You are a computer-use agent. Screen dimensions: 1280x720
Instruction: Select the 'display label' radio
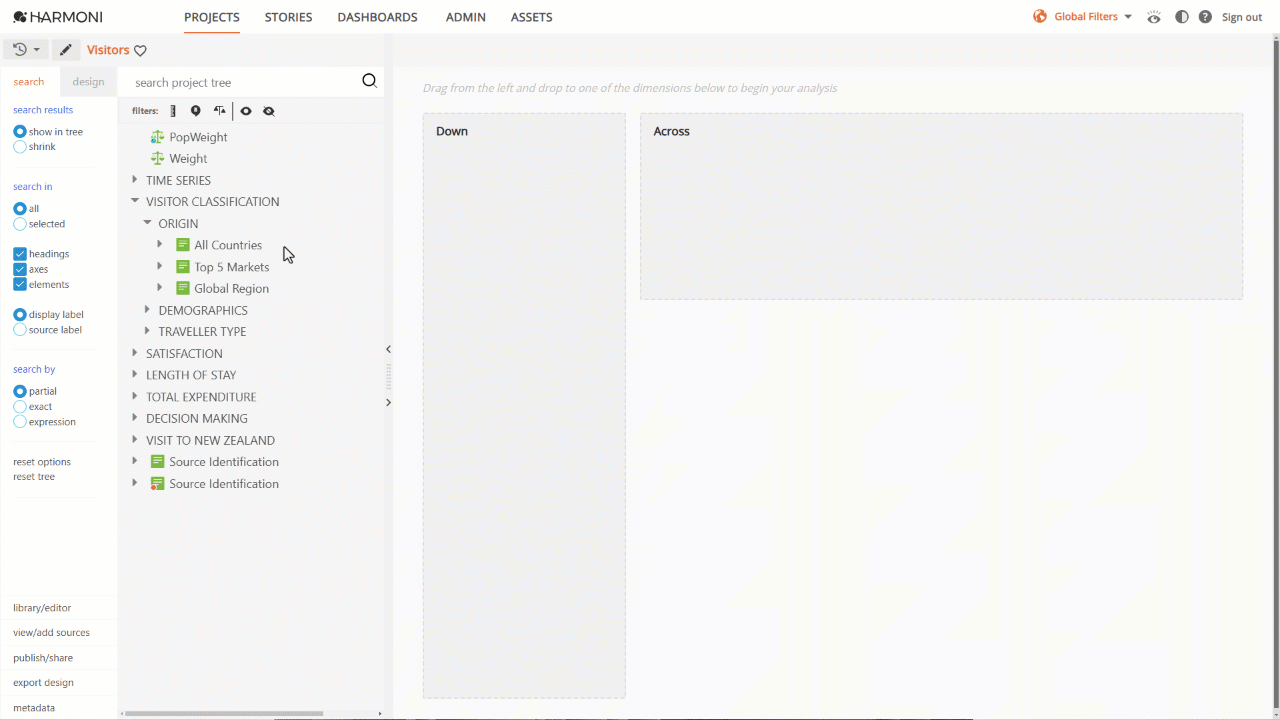(x=20, y=315)
